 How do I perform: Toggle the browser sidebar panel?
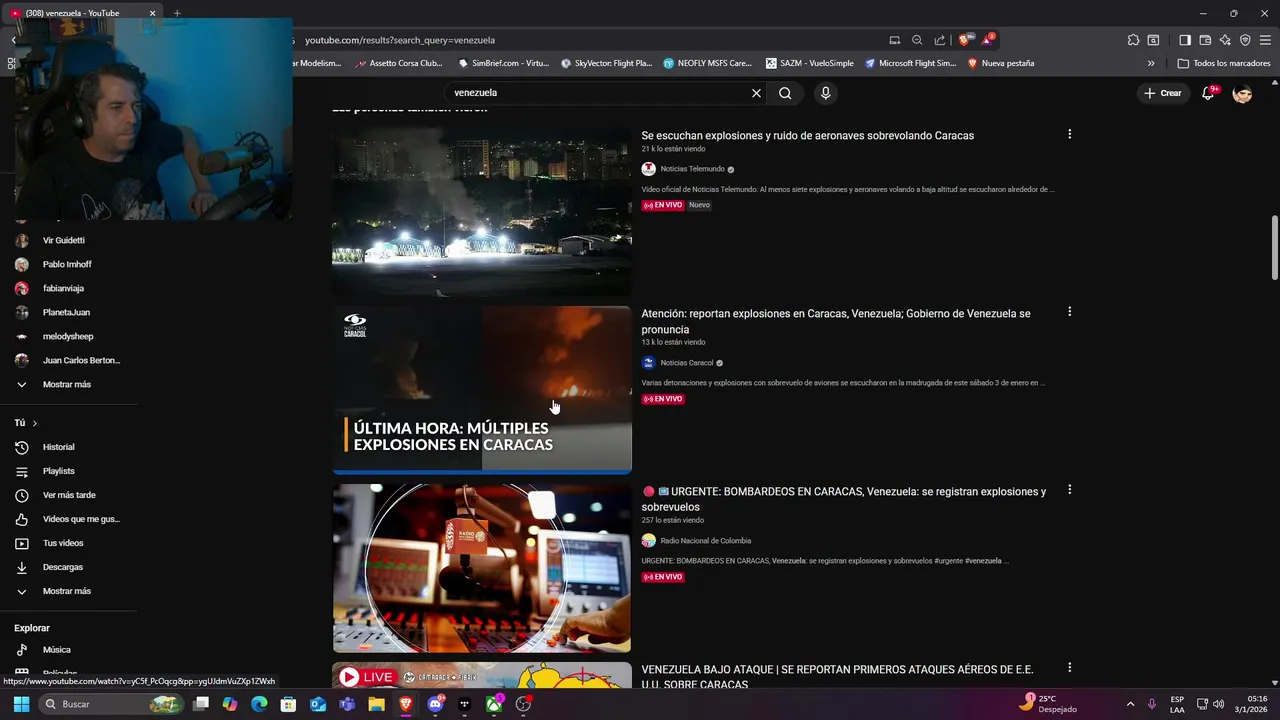pyautogui.click(x=1185, y=40)
